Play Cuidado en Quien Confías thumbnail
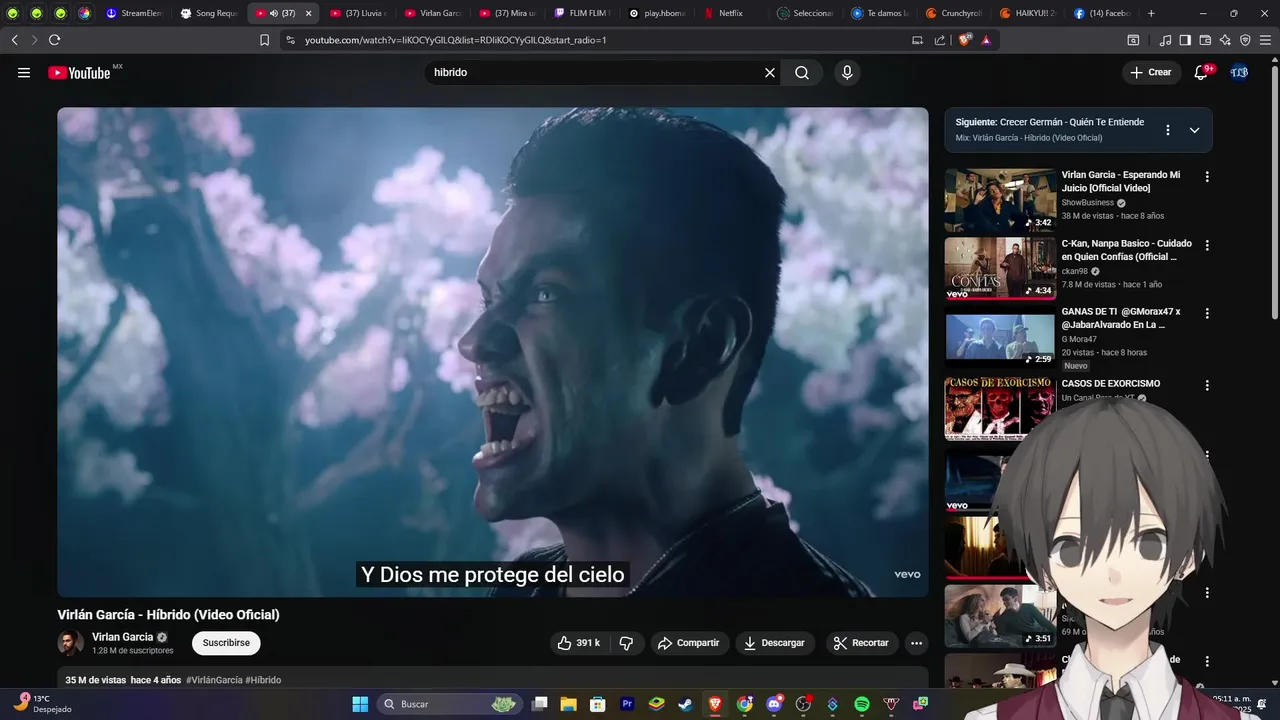This screenshot has height=720, width=1280. coord(1000,268)
